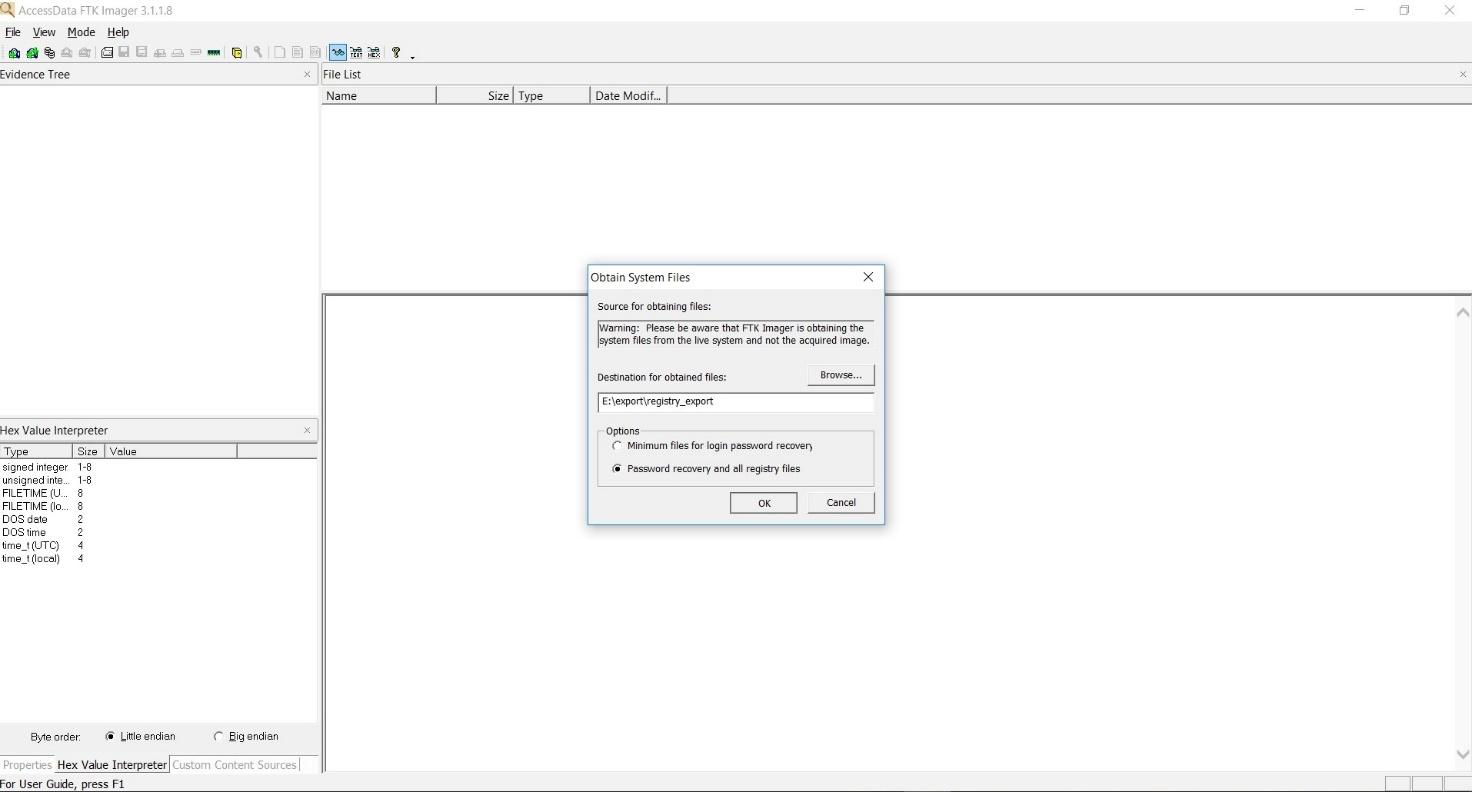Screen dimensions: 1472x792
Task: Sort file list by Size column
Action: [475, 96]
